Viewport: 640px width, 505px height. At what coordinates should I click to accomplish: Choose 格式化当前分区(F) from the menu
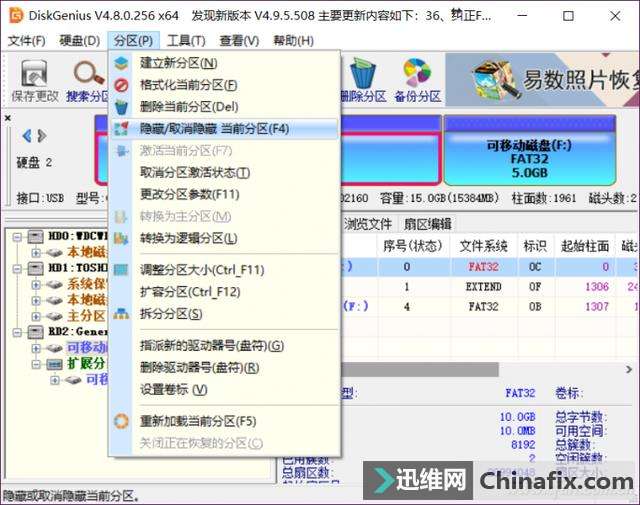pos(224,85)
